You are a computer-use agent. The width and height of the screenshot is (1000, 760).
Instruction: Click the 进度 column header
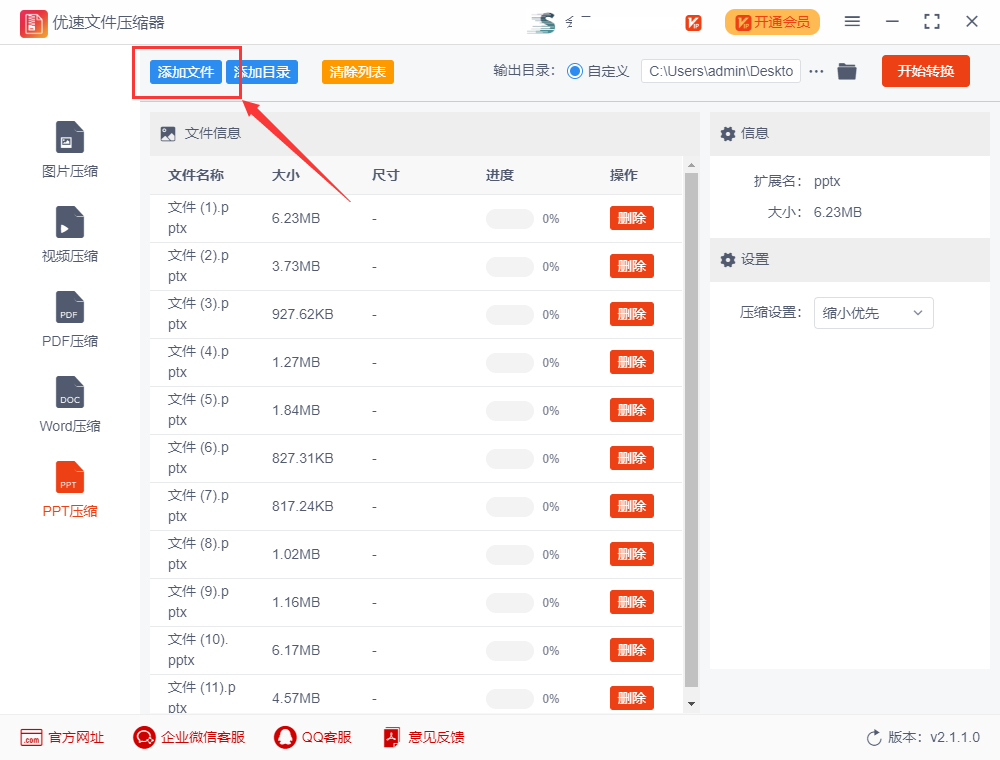pyautogui.click(x=499, y=175)
